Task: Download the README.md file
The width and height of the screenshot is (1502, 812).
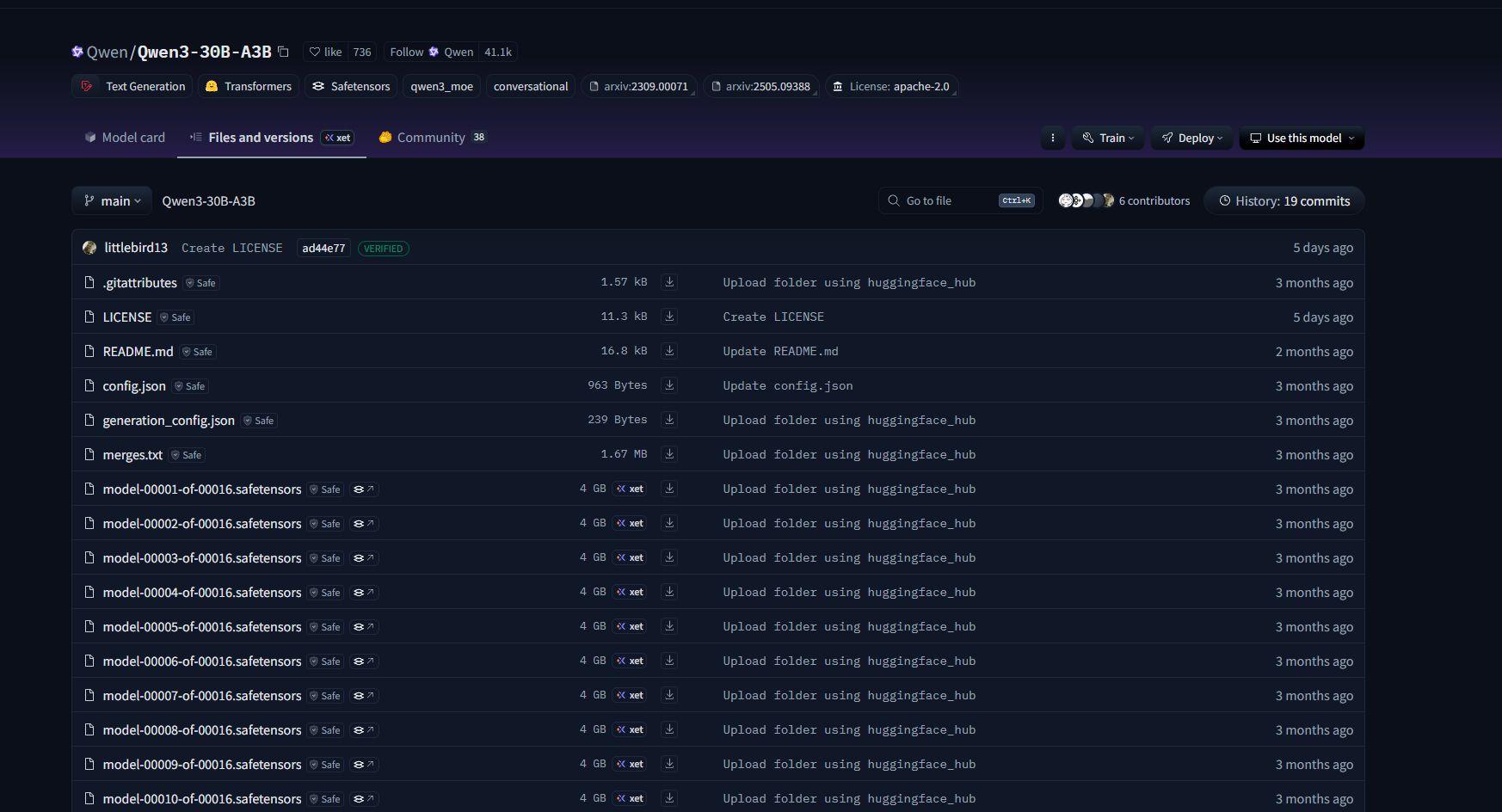Action: (x=669, y=351)
